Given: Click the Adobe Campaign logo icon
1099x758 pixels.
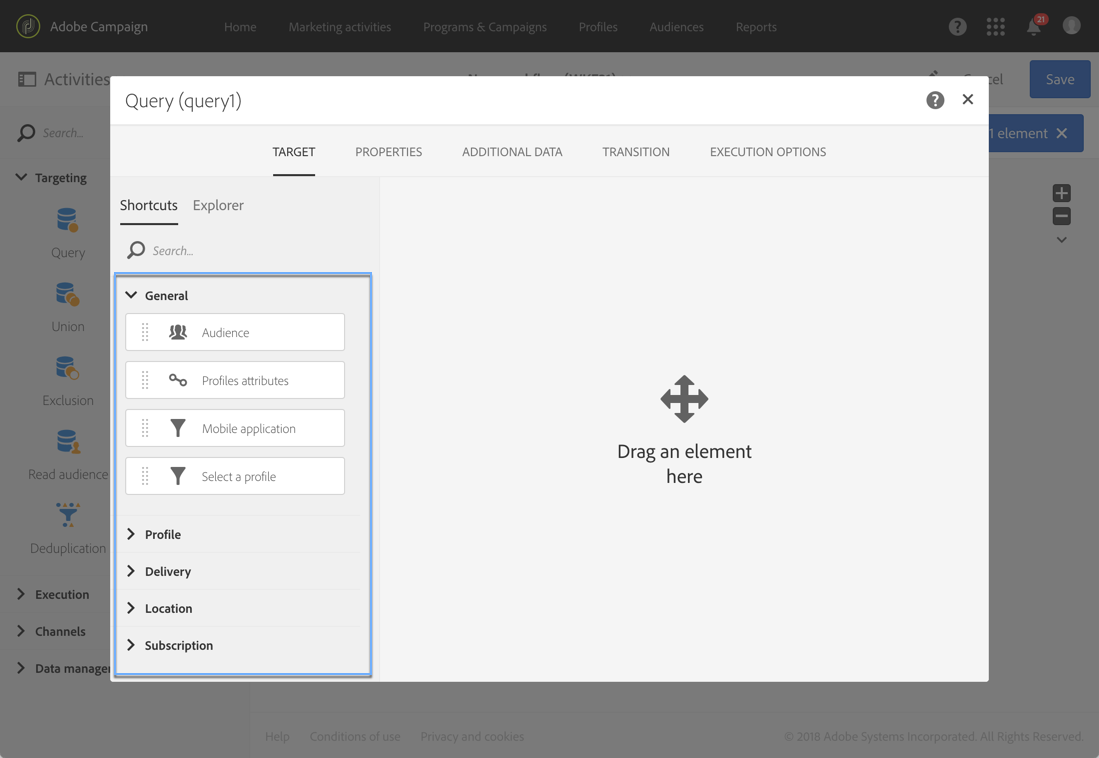Looking at the screenshot, I should [28, 27].
